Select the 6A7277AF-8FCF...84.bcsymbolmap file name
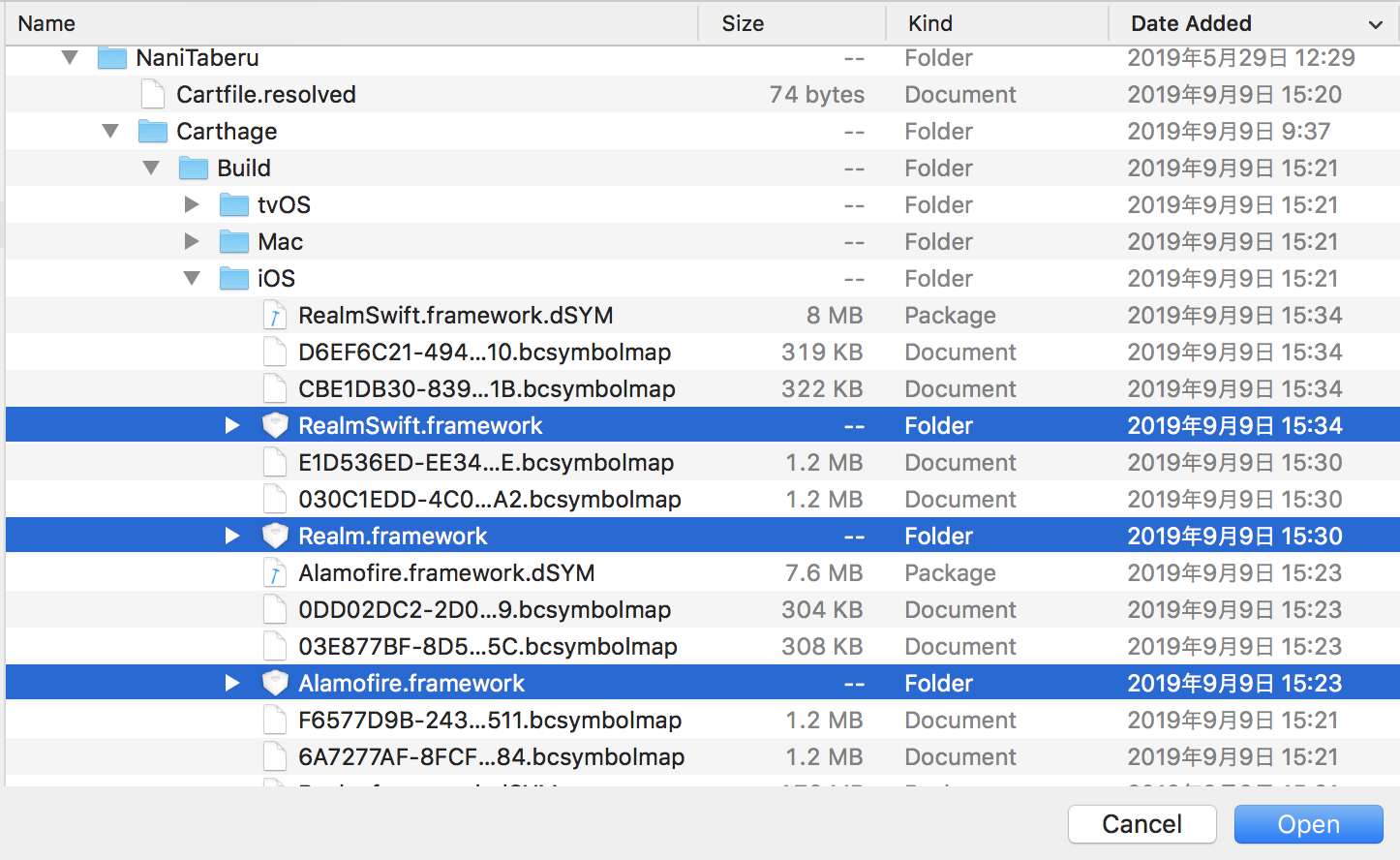This screenshot has width=1400, height=860. (x=491, y=756)
